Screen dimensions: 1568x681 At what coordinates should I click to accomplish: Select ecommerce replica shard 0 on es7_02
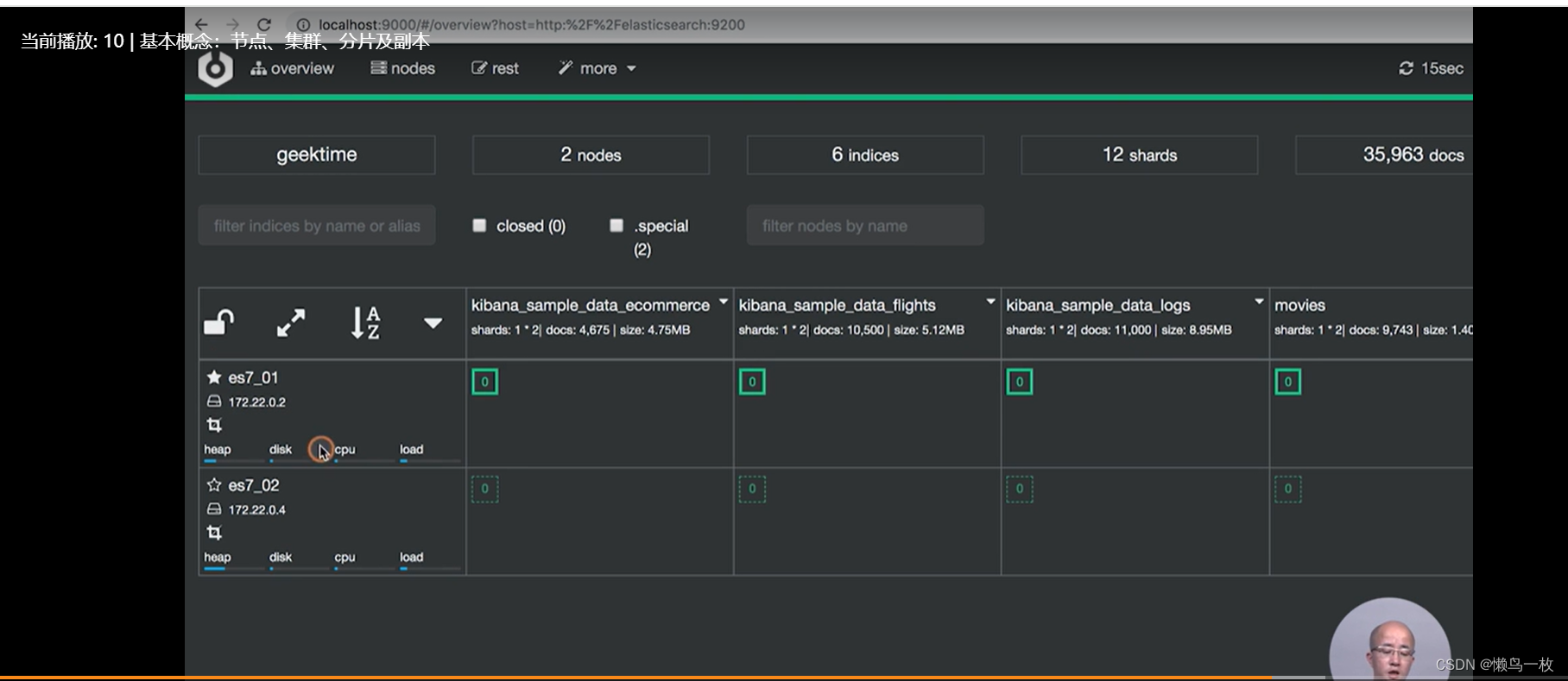click(x=484, y=489)
